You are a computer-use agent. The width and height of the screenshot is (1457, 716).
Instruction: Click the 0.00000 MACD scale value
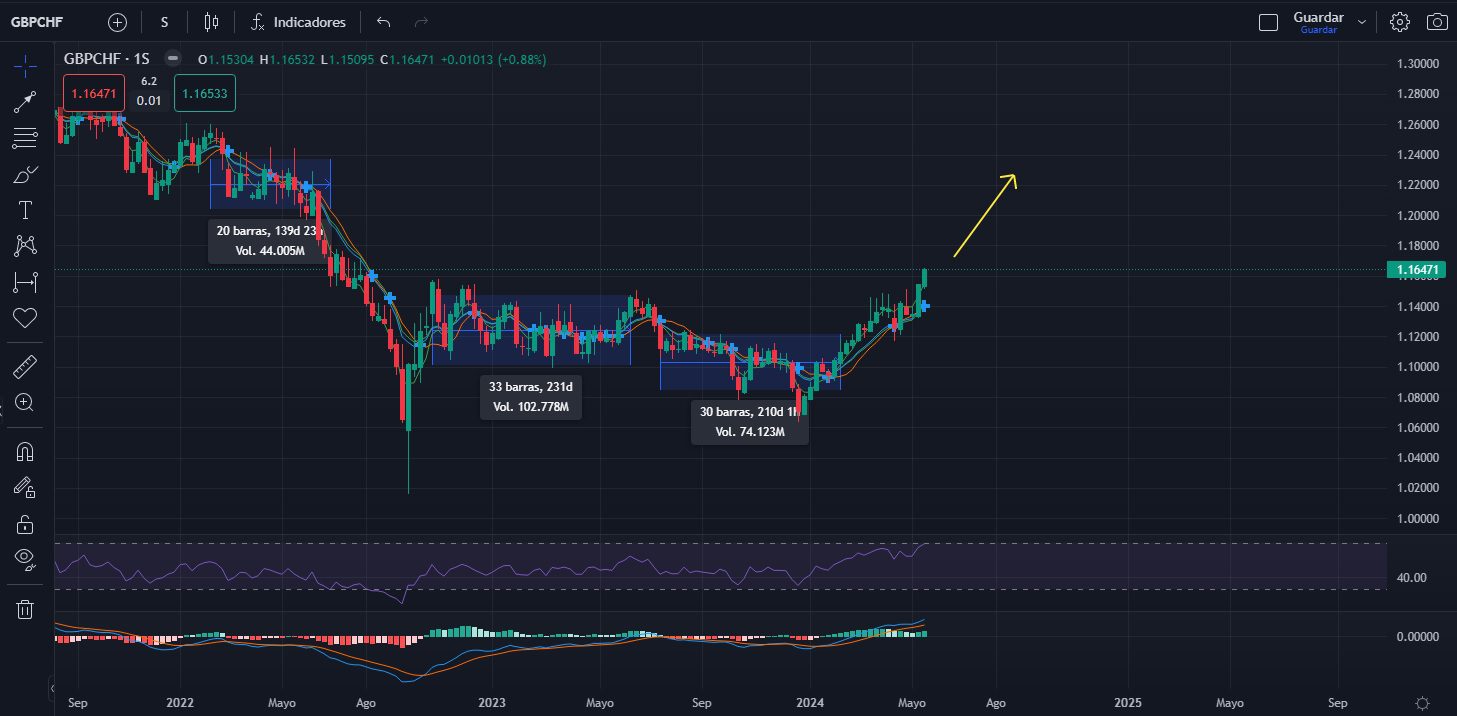click(x=1419, y=636)
